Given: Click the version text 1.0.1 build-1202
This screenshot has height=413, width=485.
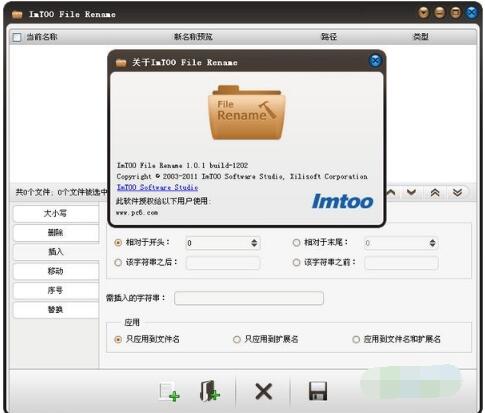Looking at the screenshot, I should click(217, 165).
